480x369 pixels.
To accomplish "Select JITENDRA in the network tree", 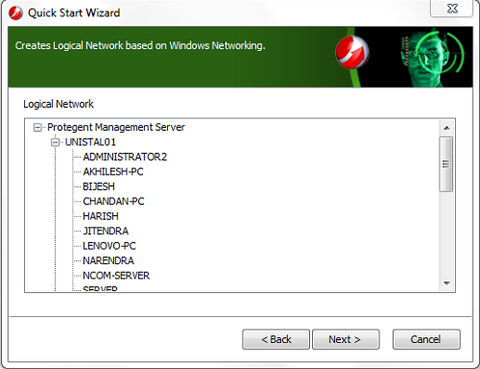I will [x=106, y=231].
